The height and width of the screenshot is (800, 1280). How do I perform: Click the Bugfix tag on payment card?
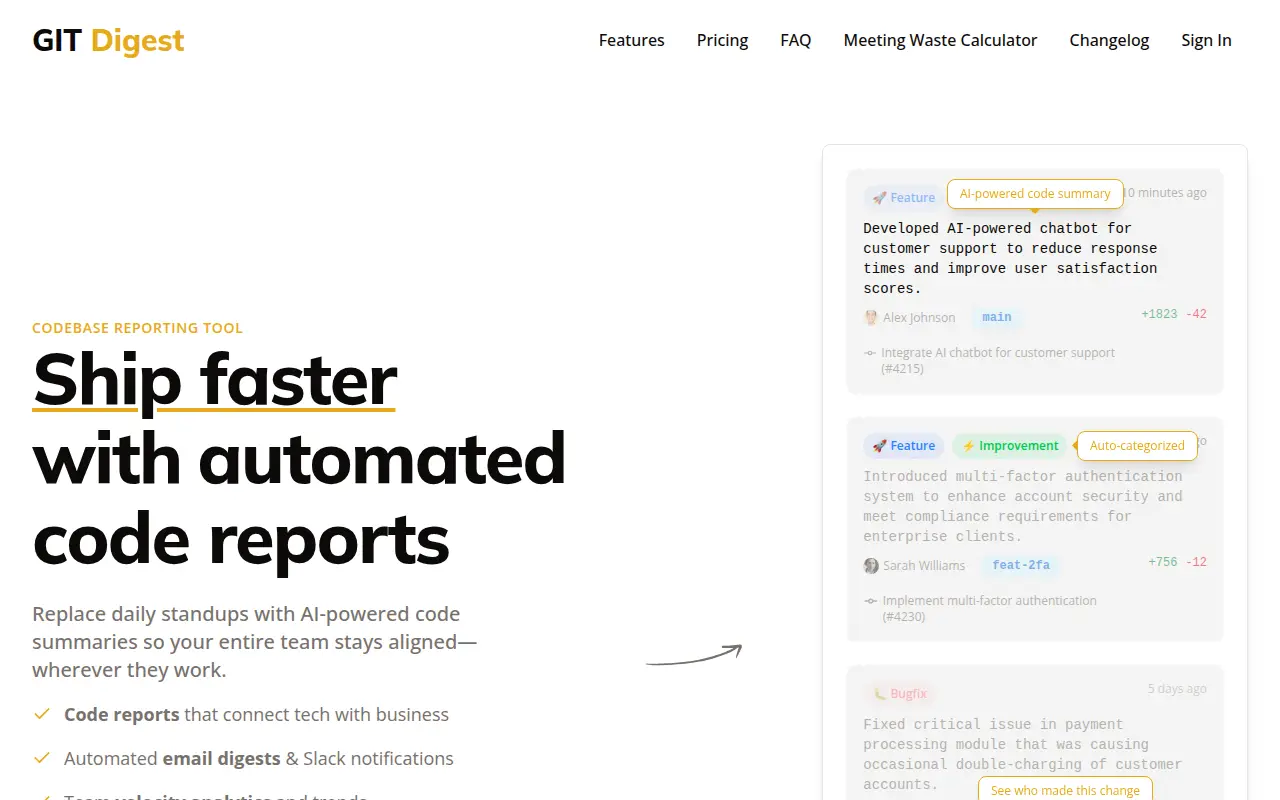click(900, 694)
